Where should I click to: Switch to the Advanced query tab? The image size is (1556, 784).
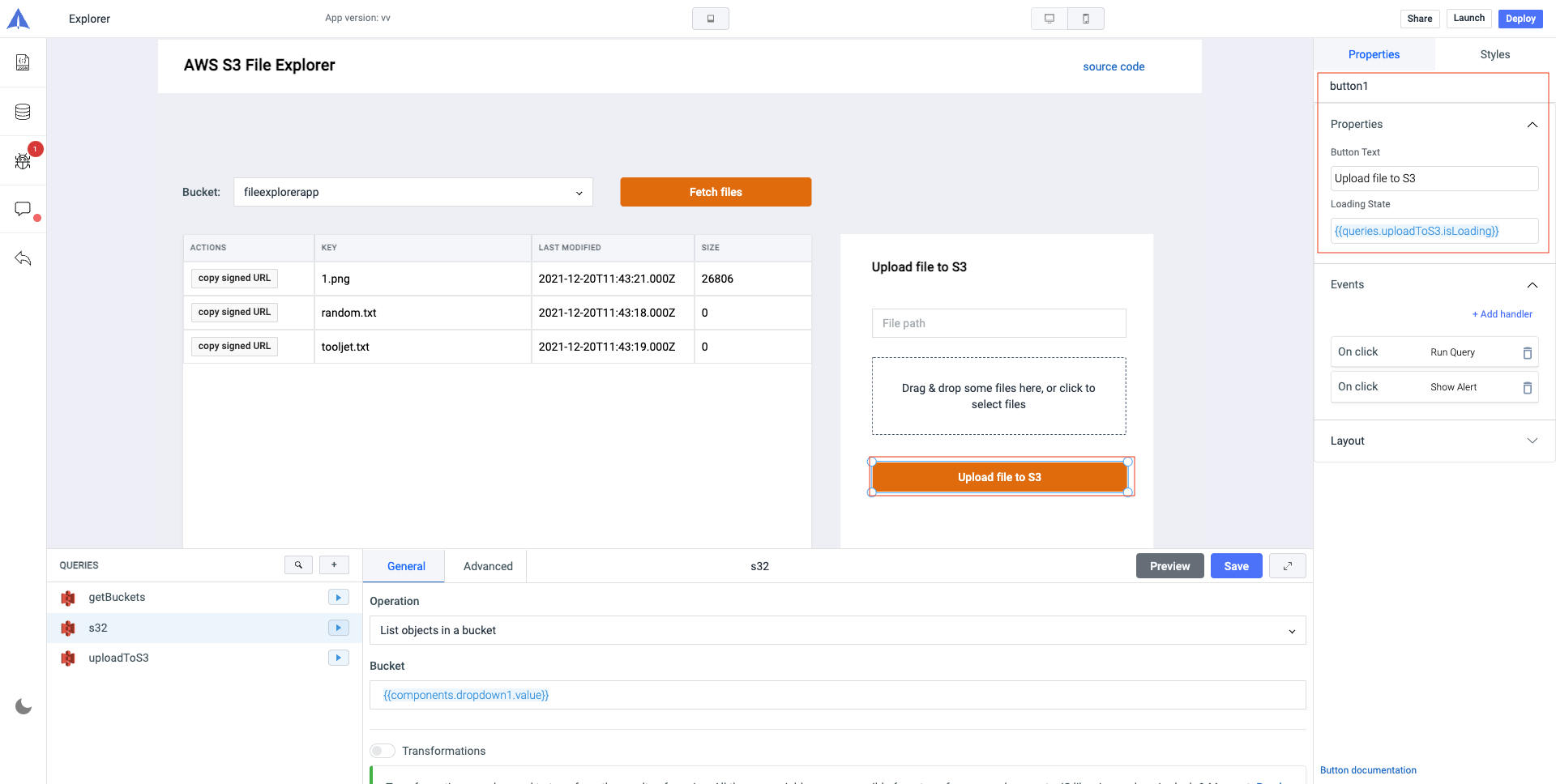[488, 566]
